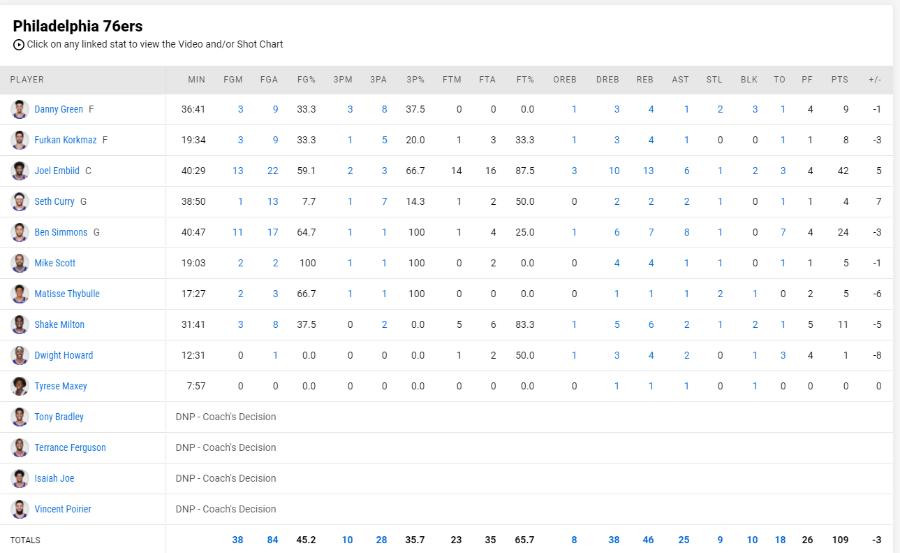
Task: Open Matisse Thybulle player link
Action: click(x=67, y=293)
